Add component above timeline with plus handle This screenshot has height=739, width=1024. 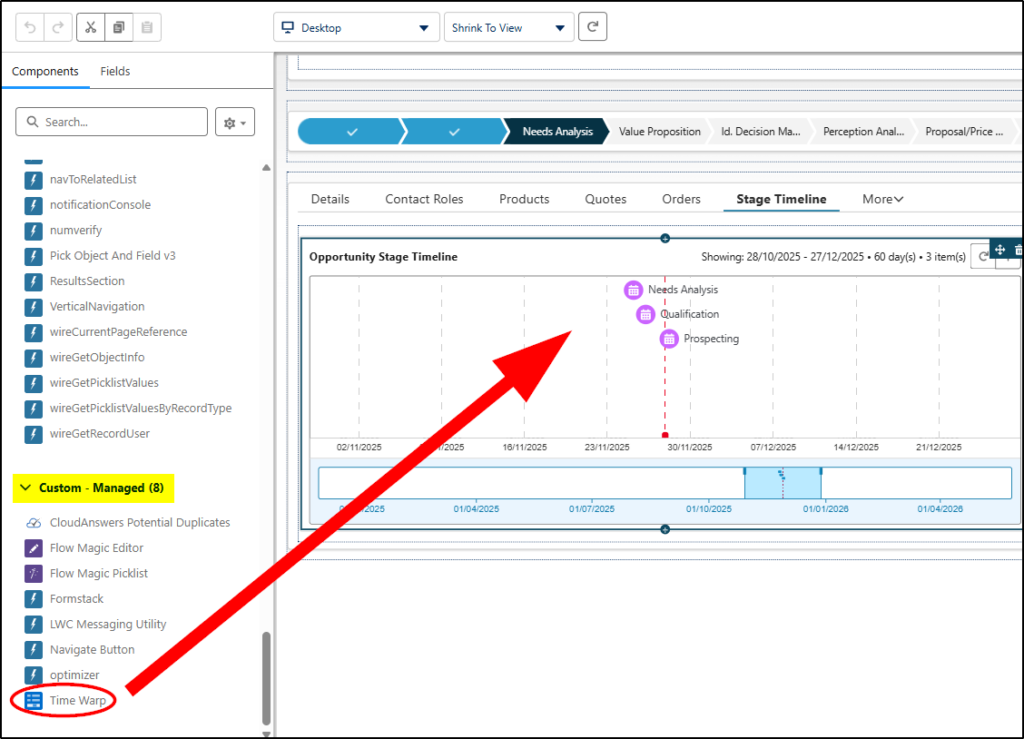tap(665, 237)
